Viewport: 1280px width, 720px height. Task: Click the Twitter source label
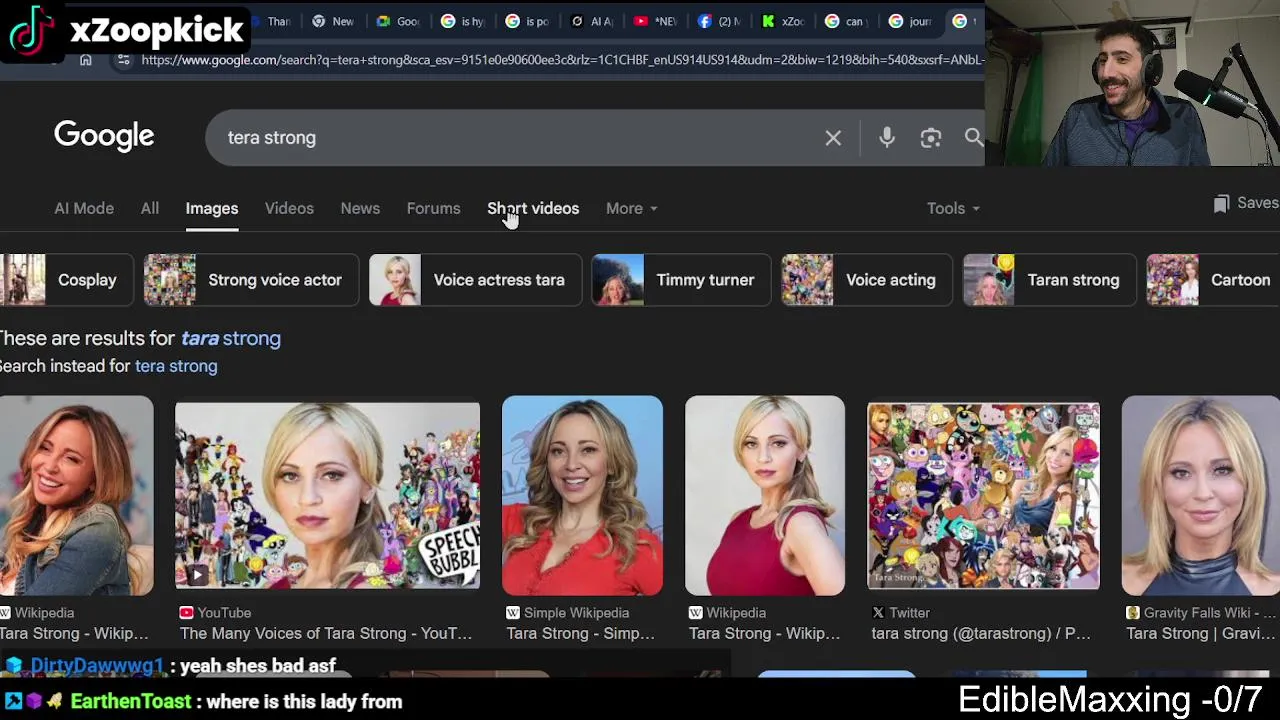click(x=909, y=612)
